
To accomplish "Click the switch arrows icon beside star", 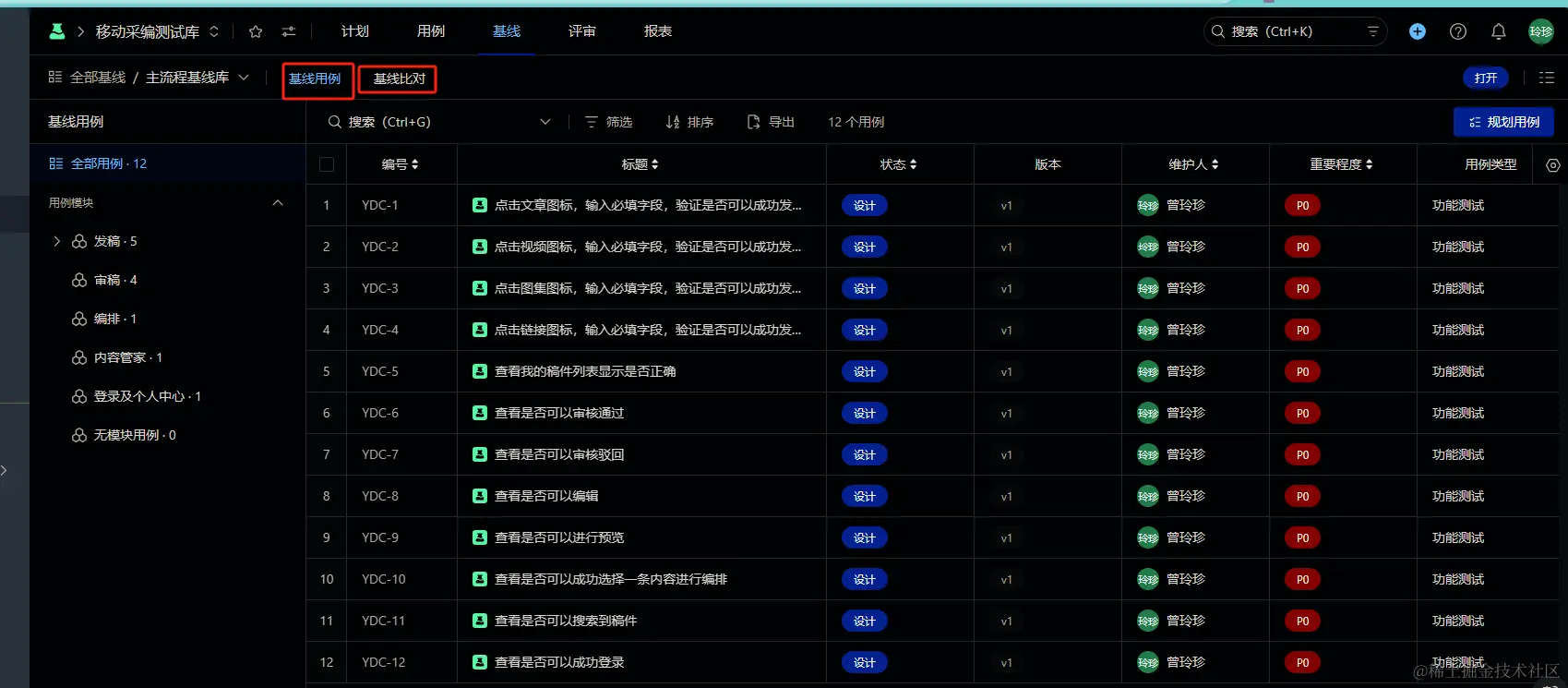I will pos(289,31).
